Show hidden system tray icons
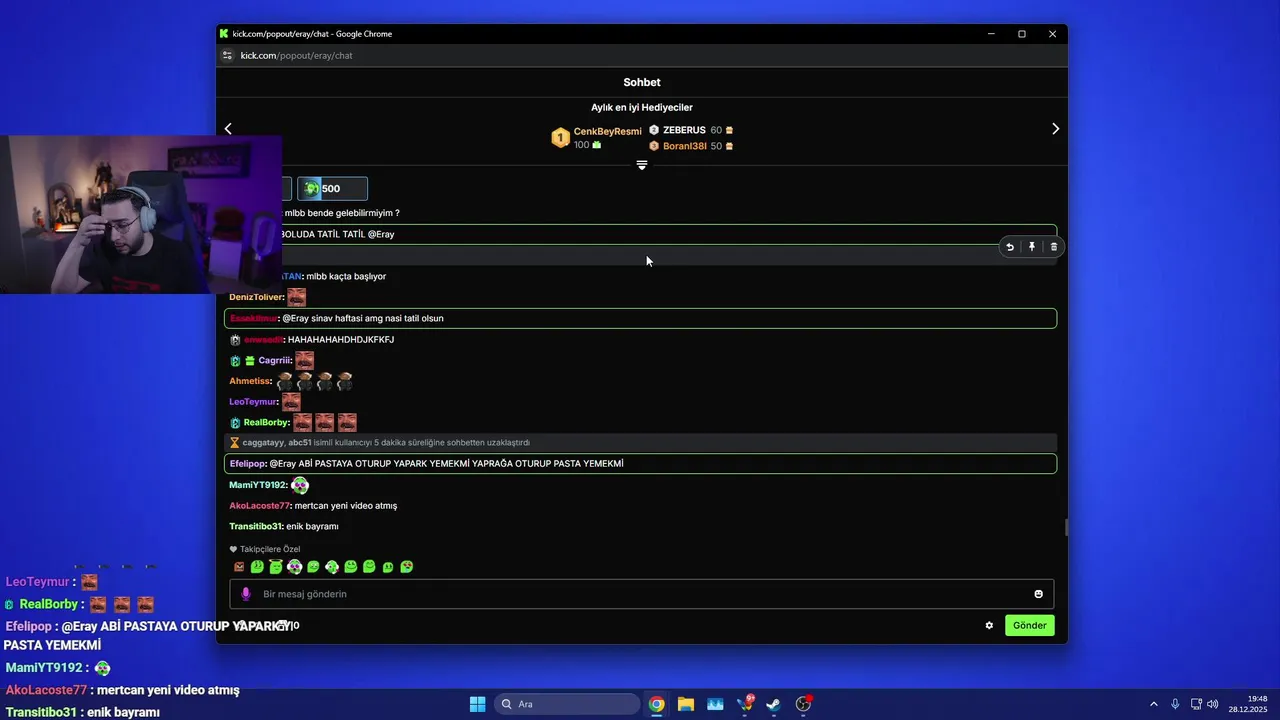This screenshot has width=1280, height=720. (x=1153, y=704)
